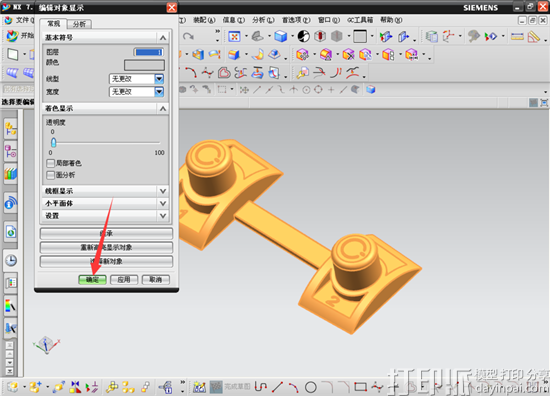Image resolution: width=550 pixels, height=396 pixels.
Task: Open the 帮助 menu
Action: [x=391, y=20]
